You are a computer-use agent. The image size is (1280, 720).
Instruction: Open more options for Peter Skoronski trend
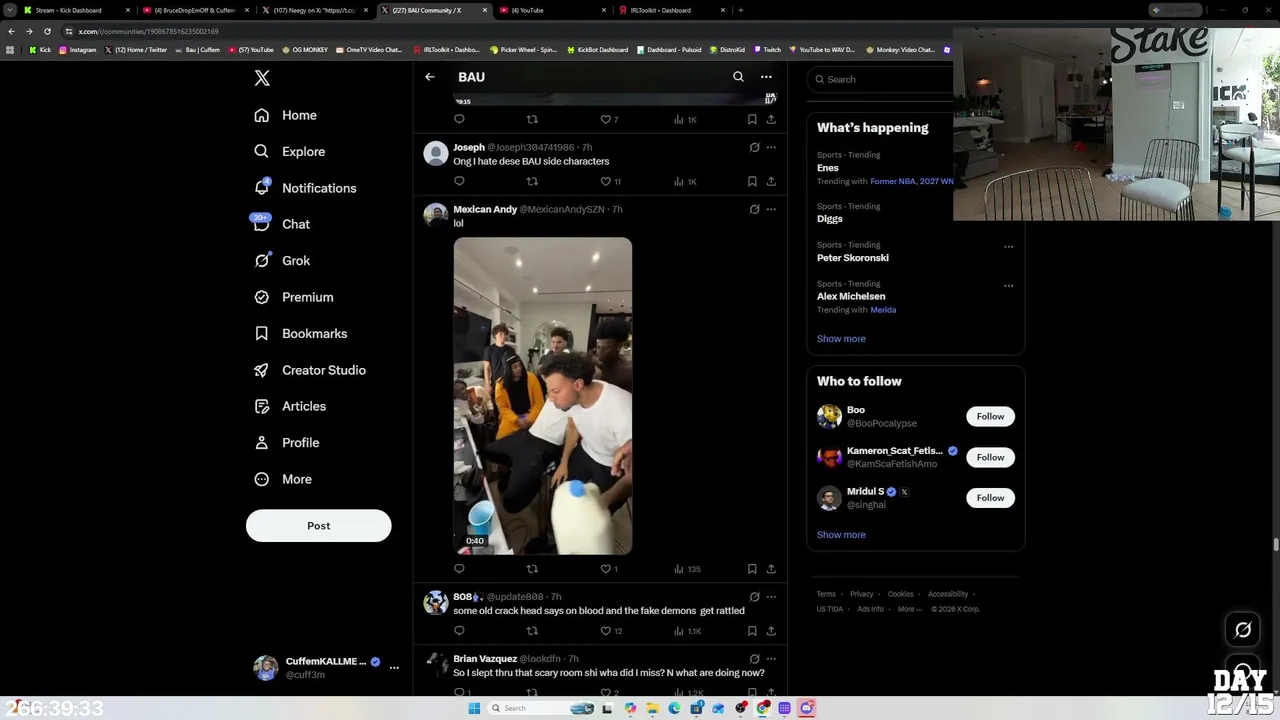coord(1008,246)
